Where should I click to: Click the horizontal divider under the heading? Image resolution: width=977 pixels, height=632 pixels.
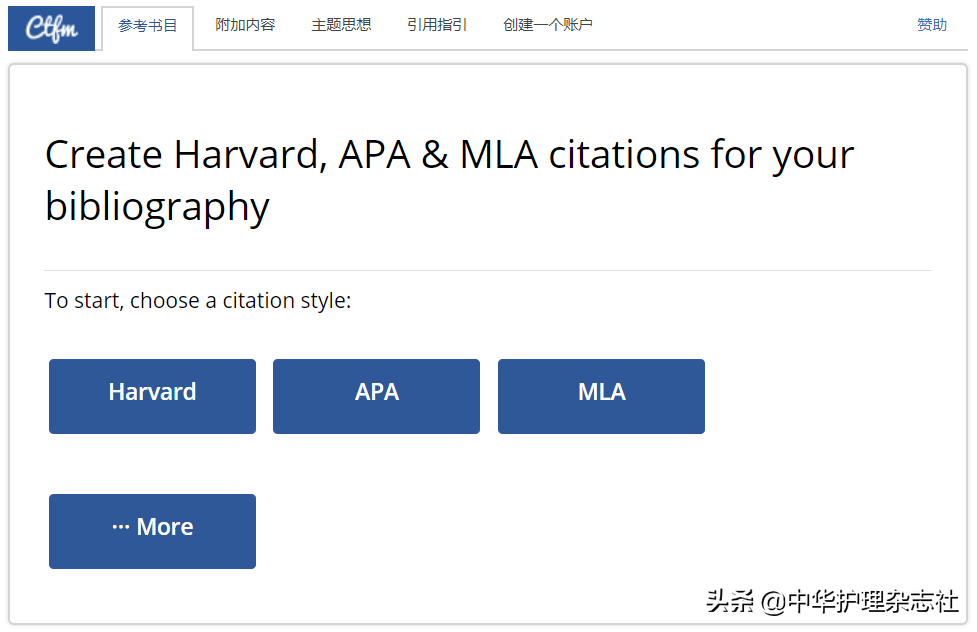click(488, 271)
